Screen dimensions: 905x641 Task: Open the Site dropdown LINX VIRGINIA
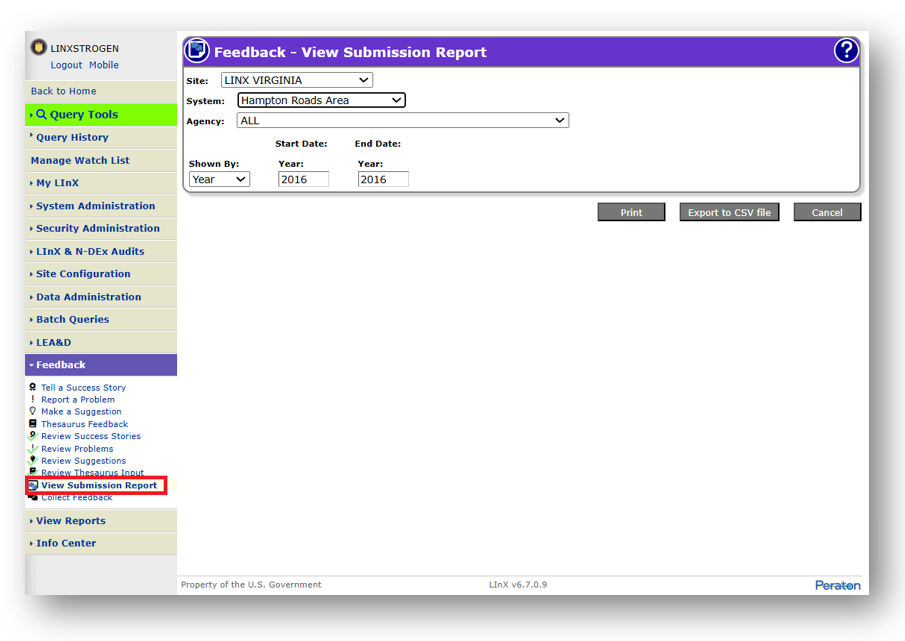297,80
